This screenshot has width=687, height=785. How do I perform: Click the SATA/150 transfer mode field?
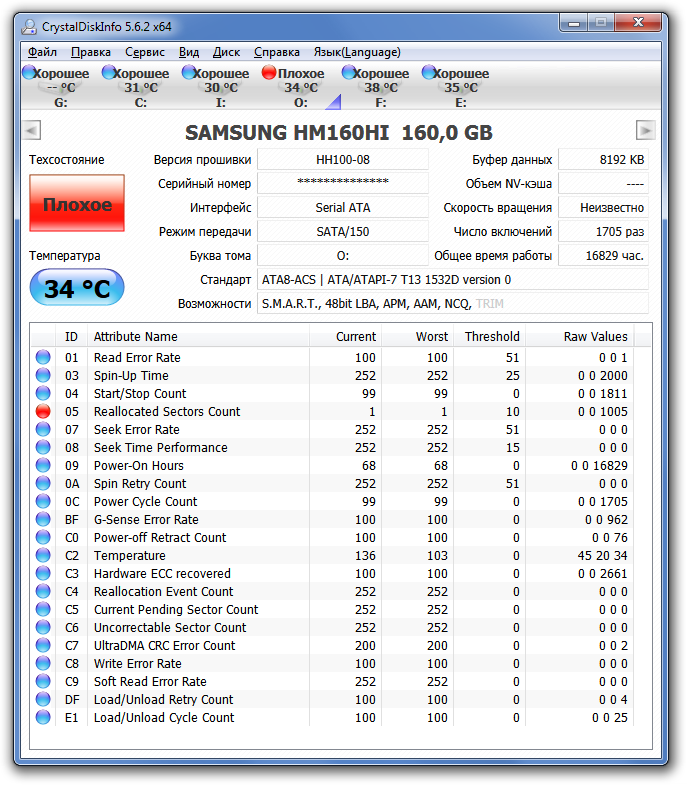pos(343,232)
